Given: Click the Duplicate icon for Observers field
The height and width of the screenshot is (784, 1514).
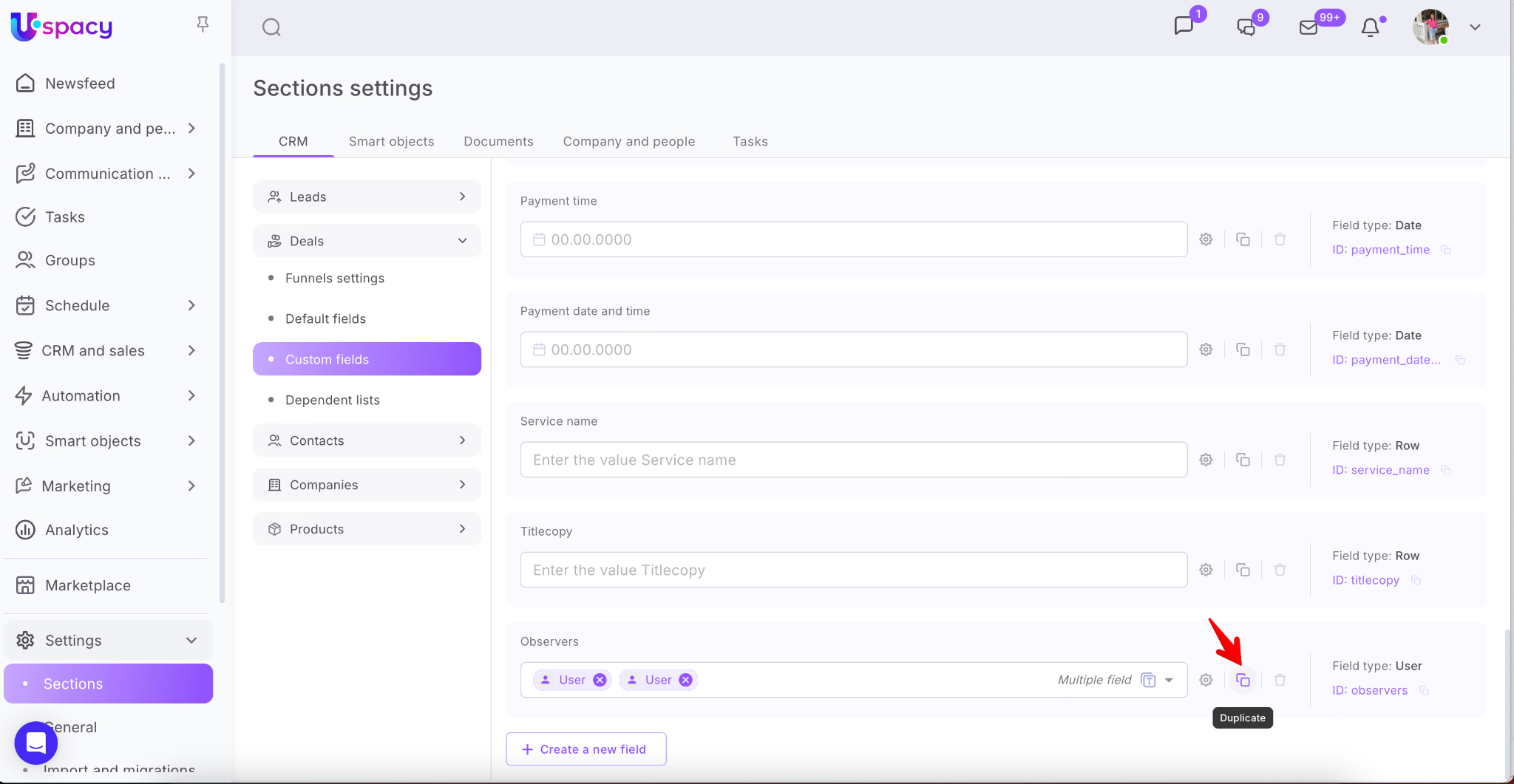Looking at the screenshot, I should click(x=1243, y=680).
